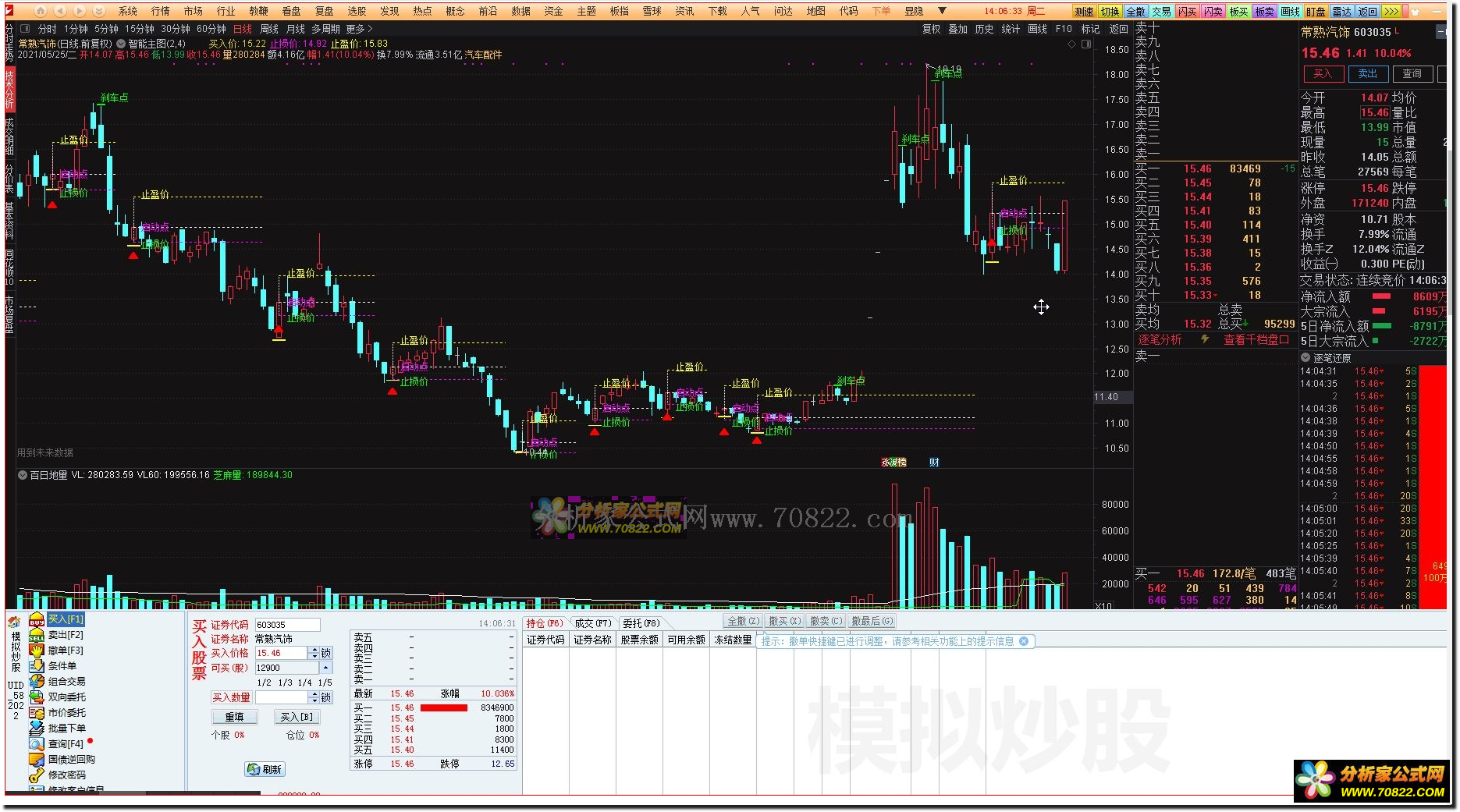Click the home icon in top toolbar
Image resolution: width=1460 pixels, height=812 pixels.
[x=41, y=11]
